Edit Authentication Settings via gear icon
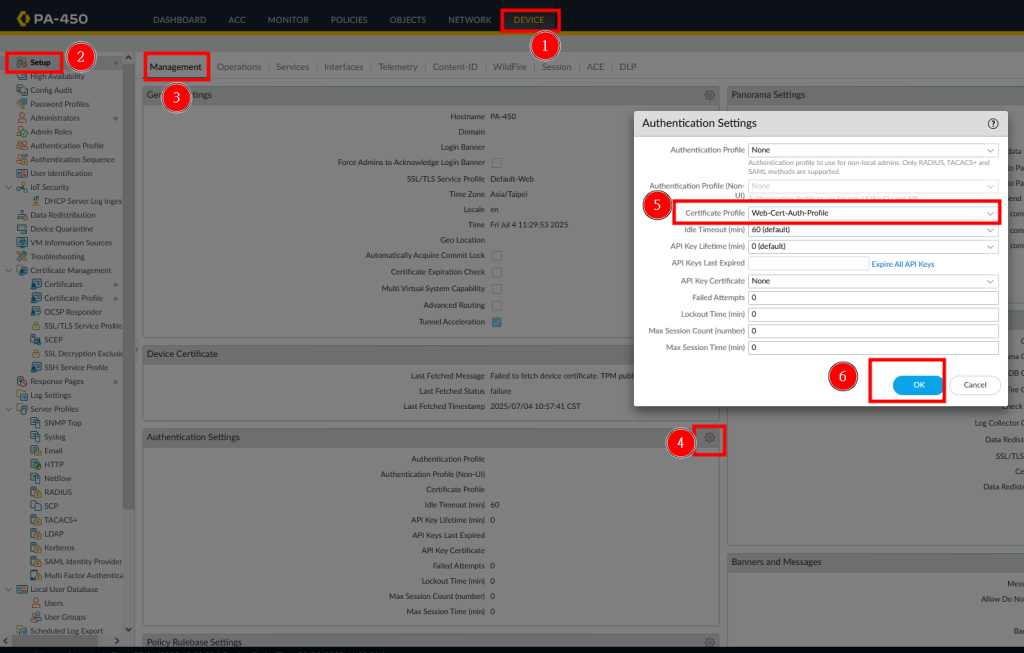This screenshot has height=653, width=1024. (x=709, y=438)
